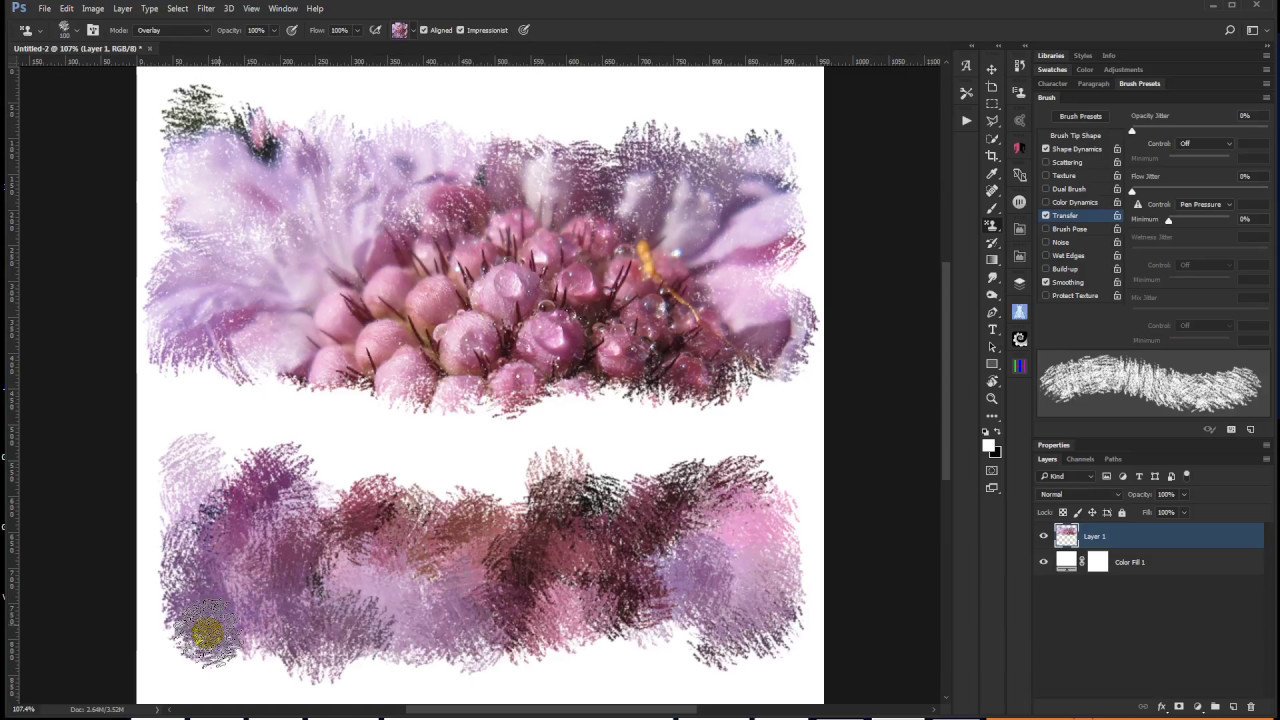
Task: Hide Layer 1 with eye icon
Action: (x=1043, y=536)
